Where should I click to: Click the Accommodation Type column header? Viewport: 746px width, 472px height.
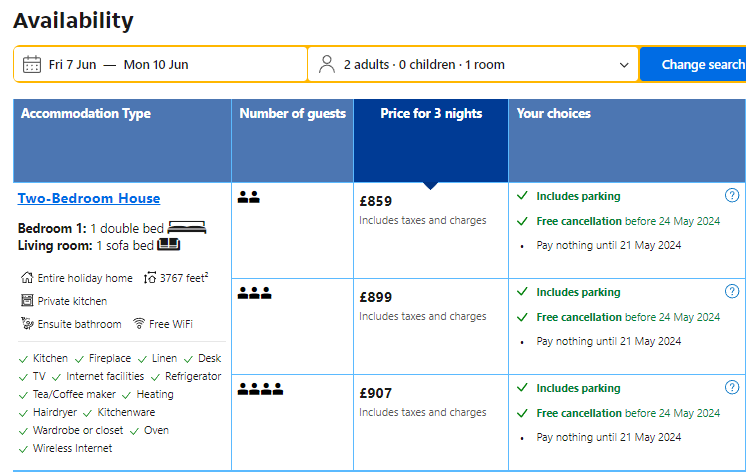tap(86, 114)
